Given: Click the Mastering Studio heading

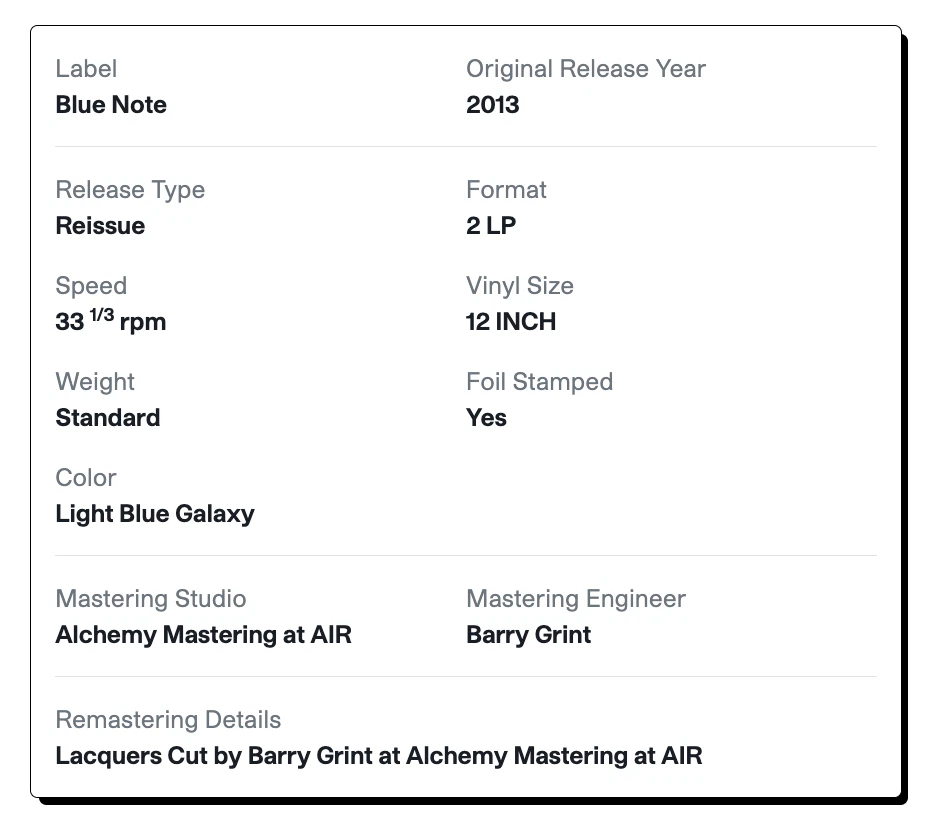Looking at the screenshot, I should pyautogui.click(x=151, y=599).
